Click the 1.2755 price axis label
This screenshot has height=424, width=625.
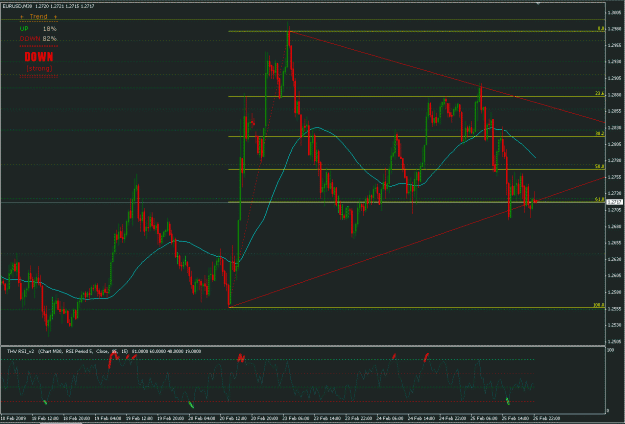614,177
